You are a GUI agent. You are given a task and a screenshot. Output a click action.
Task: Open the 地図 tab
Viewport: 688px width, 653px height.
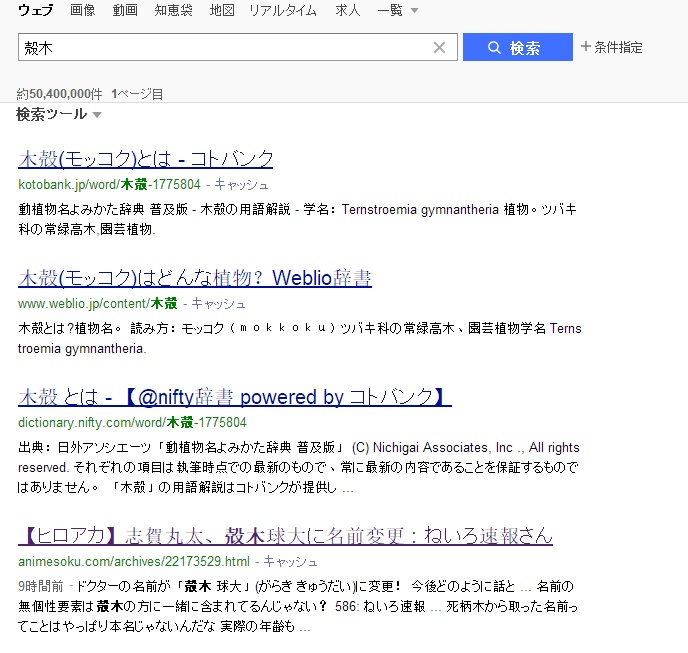(222, 10)
